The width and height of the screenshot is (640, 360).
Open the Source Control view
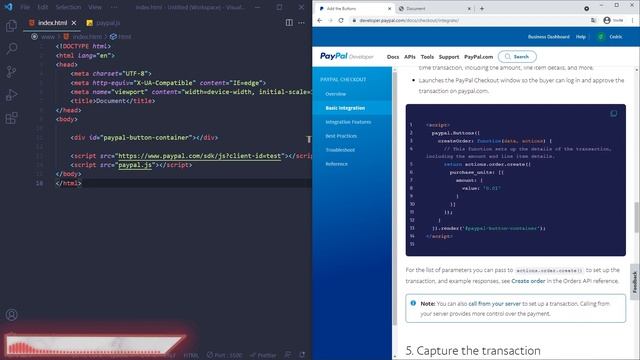11,72
